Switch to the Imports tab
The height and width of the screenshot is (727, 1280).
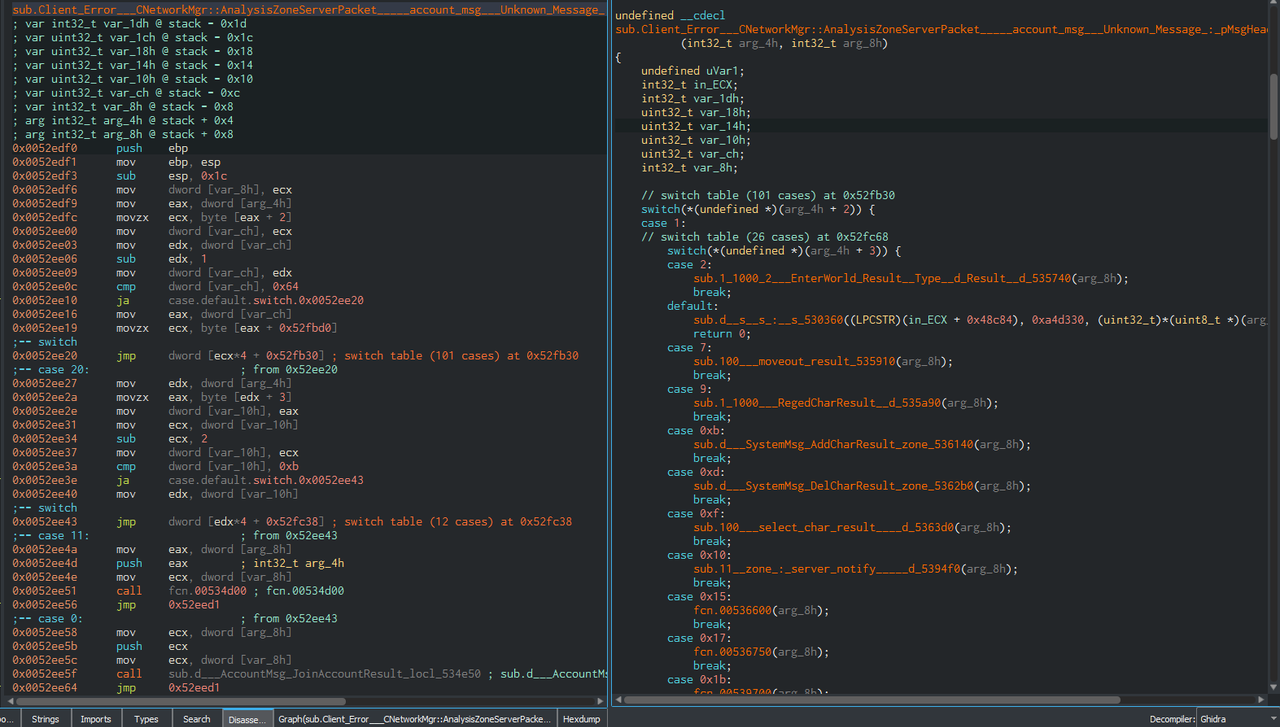(x=96, y=718)
